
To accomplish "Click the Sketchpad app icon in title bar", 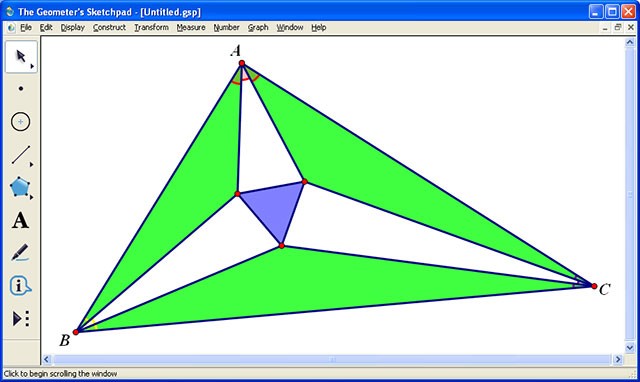I will (x=10, y=12).
